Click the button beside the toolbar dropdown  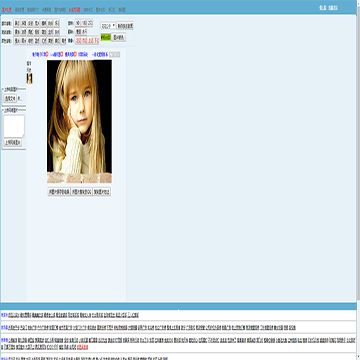125,26
